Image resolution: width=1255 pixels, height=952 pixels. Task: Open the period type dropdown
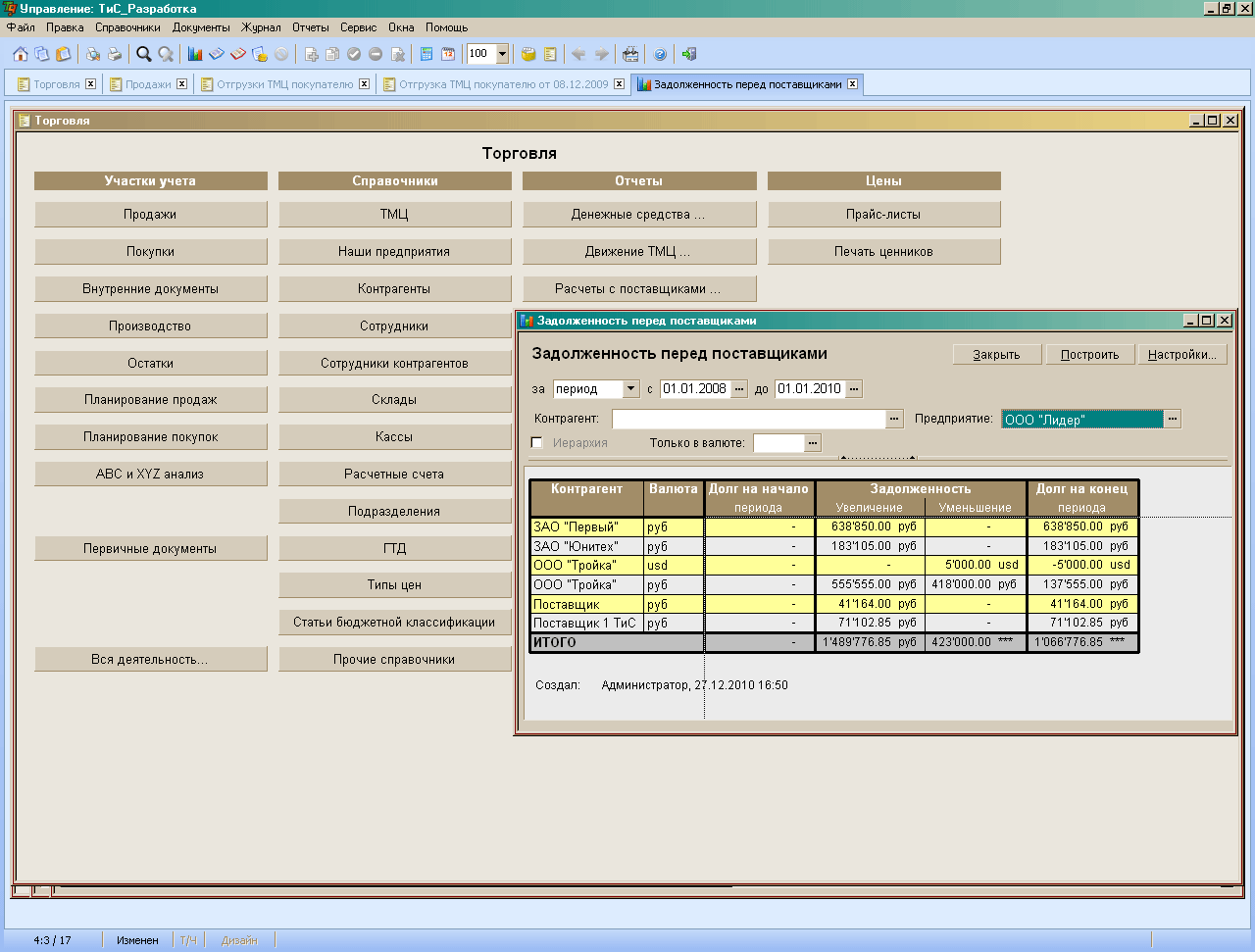coord(631,389)
